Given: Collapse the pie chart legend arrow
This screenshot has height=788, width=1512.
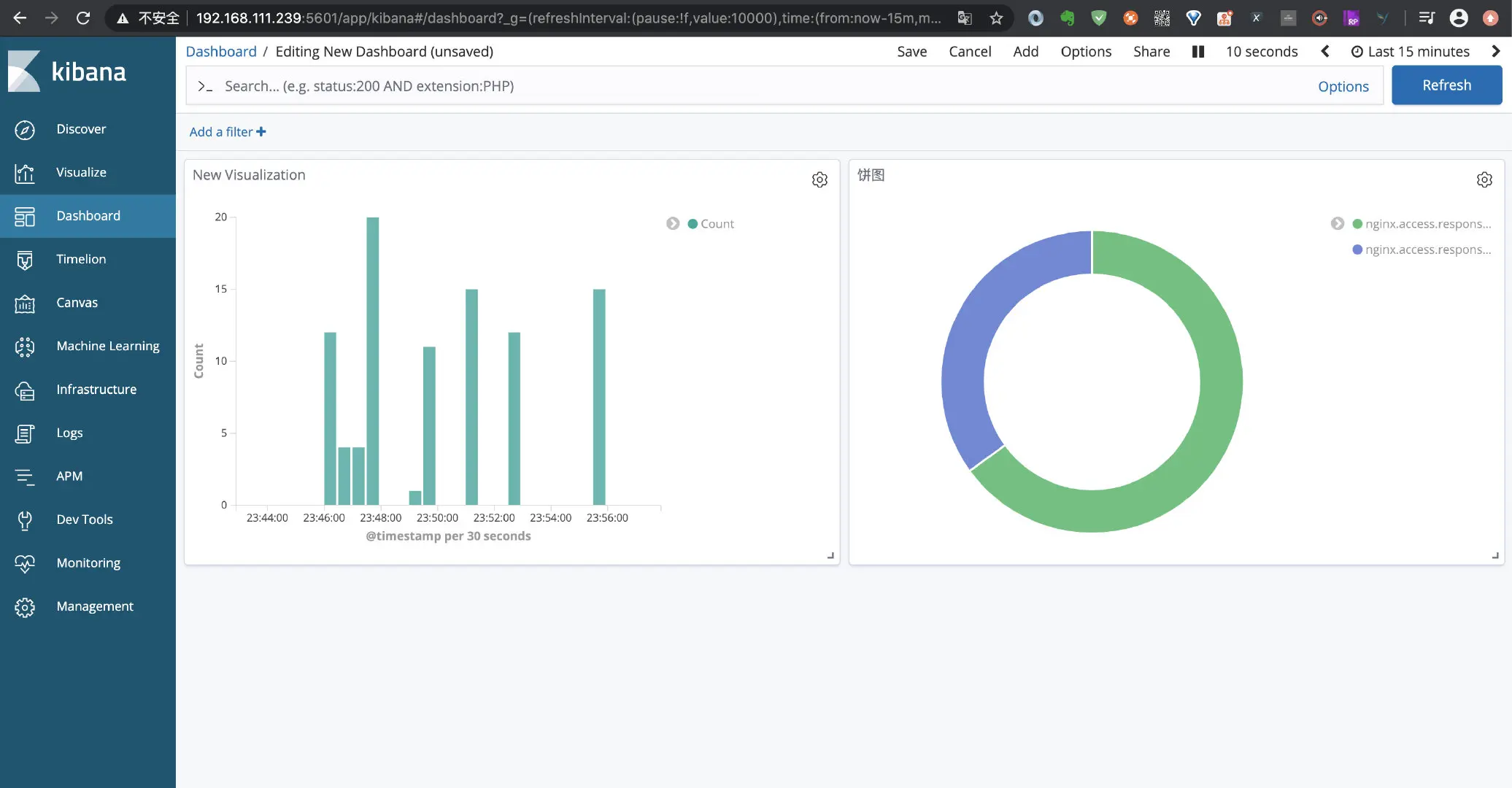Looking at the screenshot, I should (1337, 224).
